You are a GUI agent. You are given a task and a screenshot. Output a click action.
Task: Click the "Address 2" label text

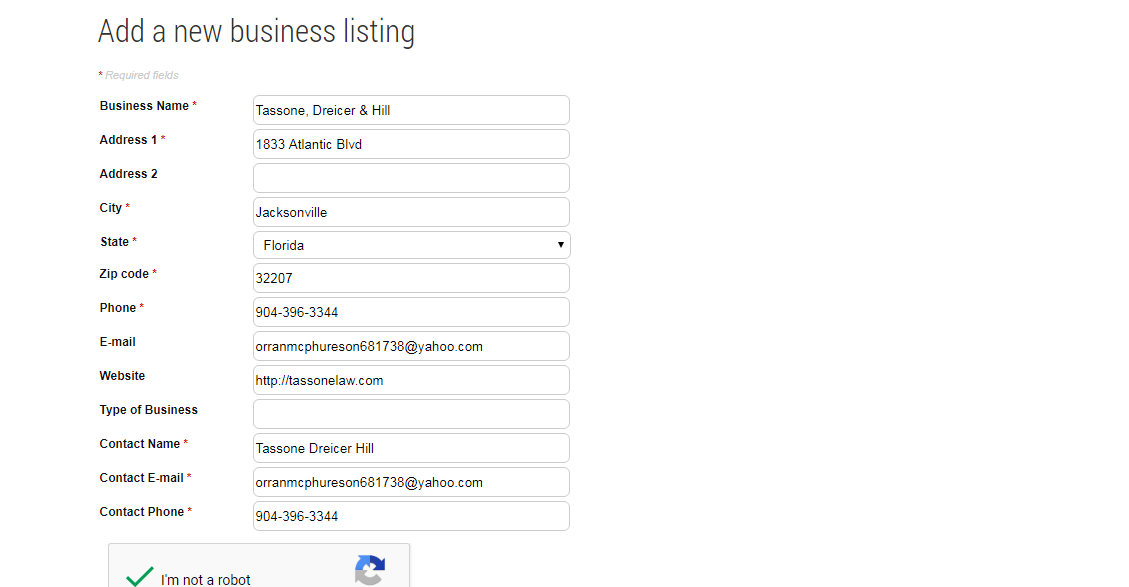pyautogui.click(x=128, y=174)
